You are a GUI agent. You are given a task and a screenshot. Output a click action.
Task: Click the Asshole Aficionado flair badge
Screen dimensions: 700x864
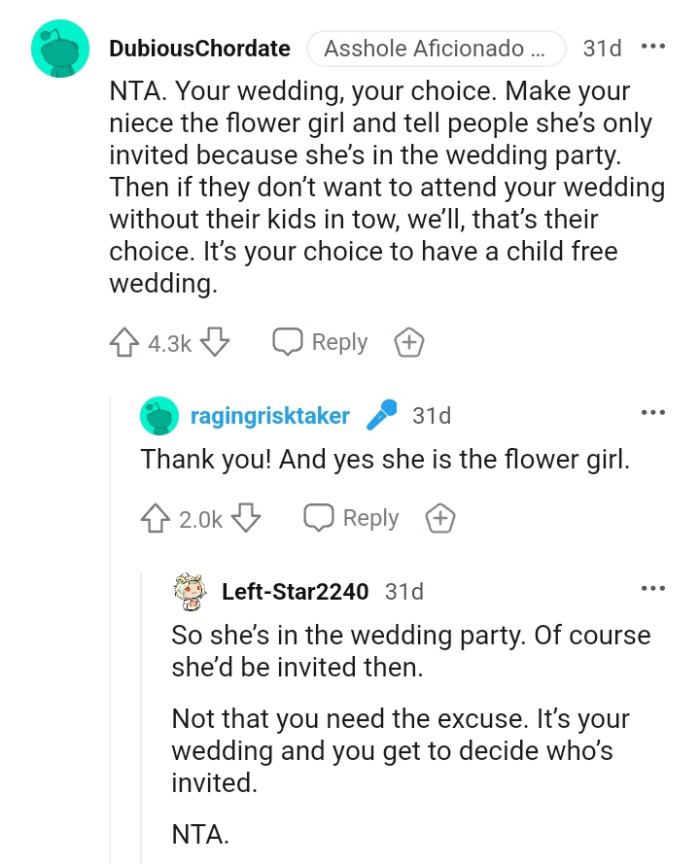(436, 48)
